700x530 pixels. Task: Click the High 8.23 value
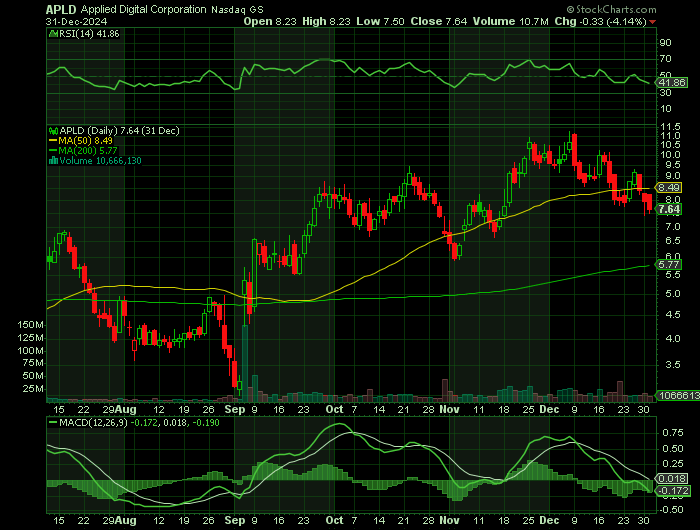tap(326, 21)
